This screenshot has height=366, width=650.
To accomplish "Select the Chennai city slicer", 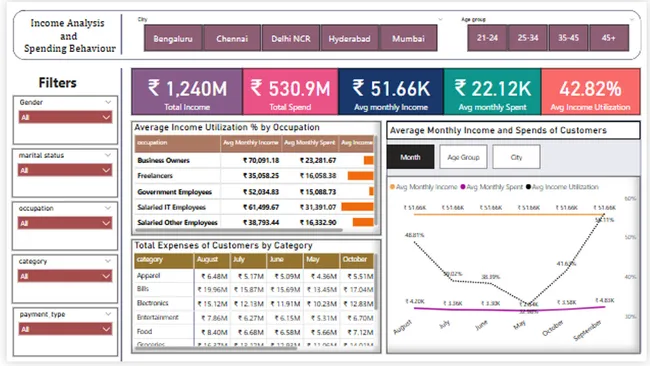I will [232, 38].
